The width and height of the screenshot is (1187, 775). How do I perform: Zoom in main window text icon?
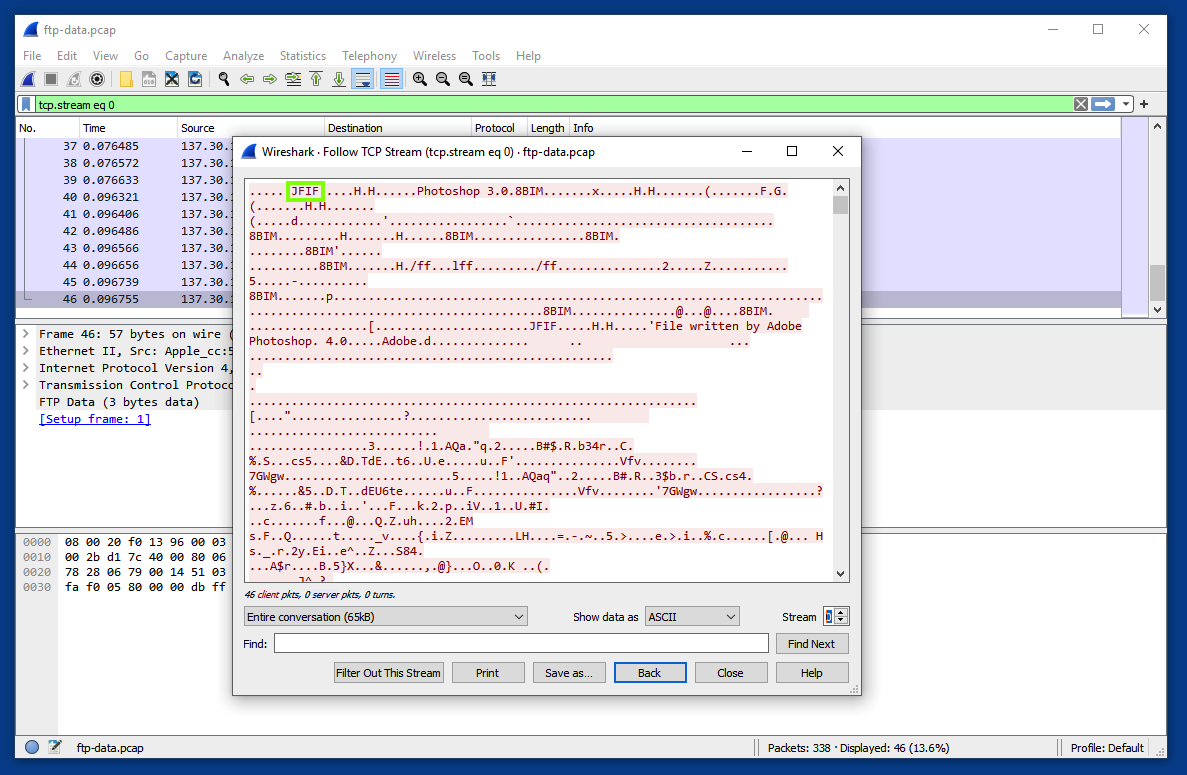[x=420, y=79]
